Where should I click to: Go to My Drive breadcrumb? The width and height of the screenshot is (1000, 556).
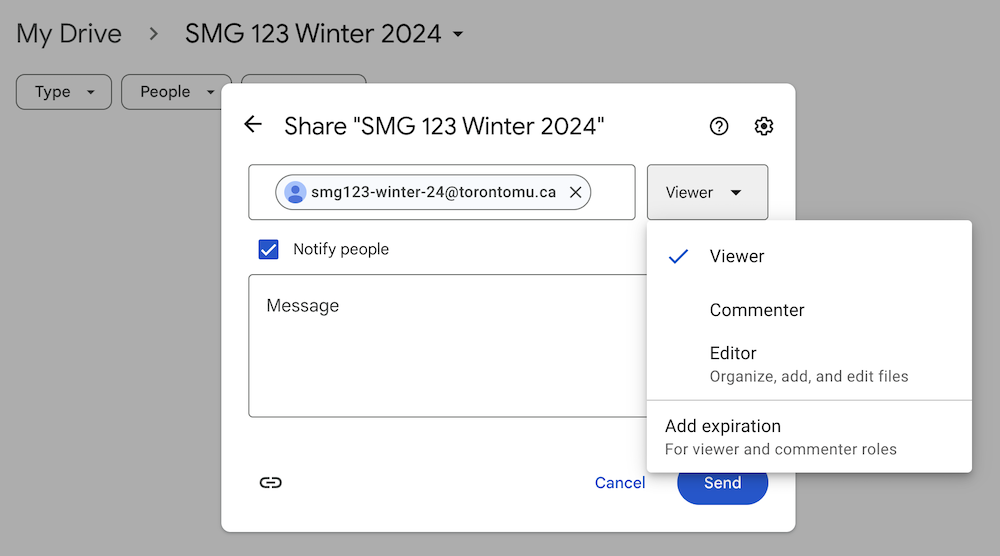click(x=69, y=34)
